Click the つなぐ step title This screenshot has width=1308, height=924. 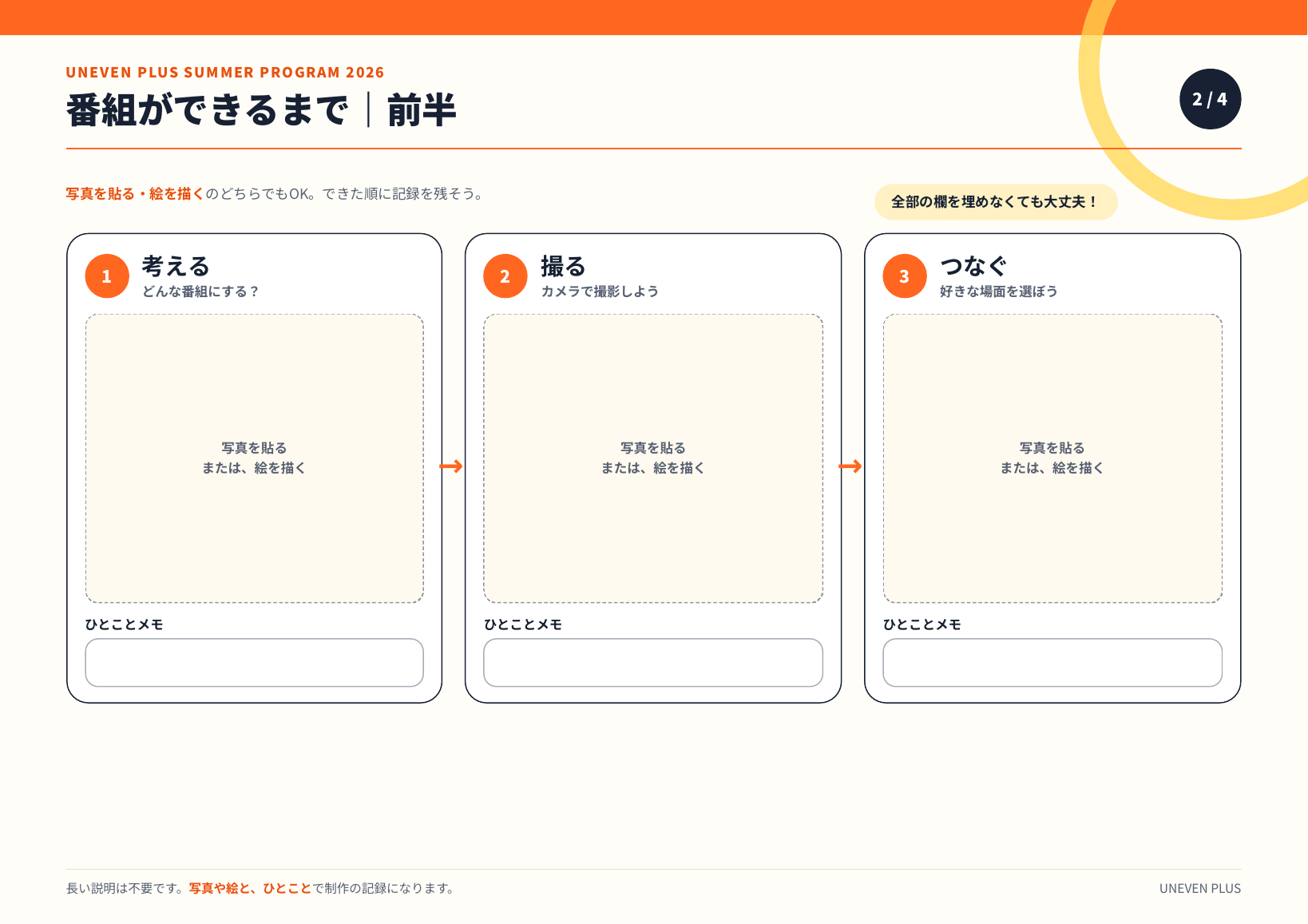click(973, 266)
